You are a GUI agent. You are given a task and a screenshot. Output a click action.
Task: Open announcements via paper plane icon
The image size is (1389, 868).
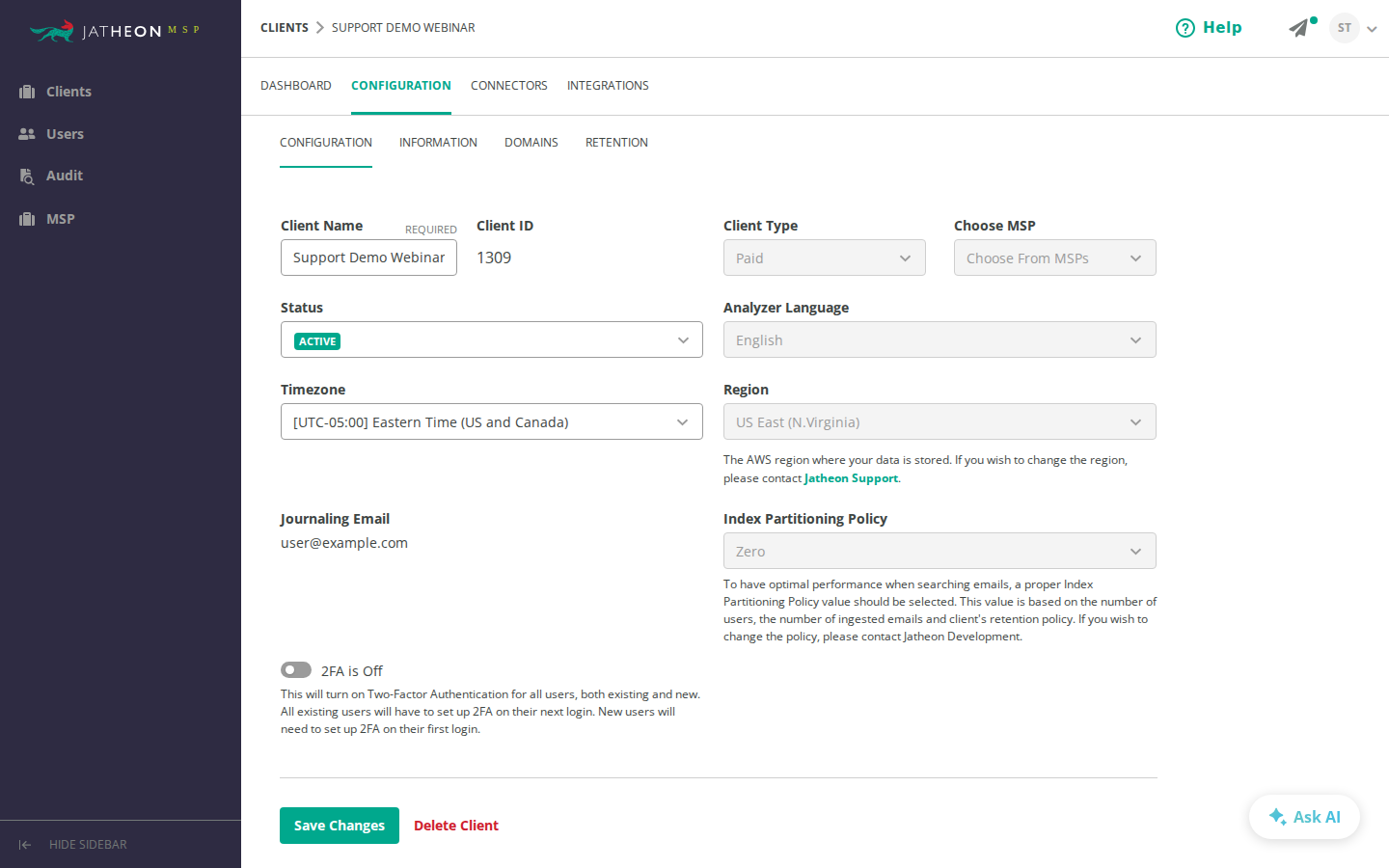point(1300,28)
